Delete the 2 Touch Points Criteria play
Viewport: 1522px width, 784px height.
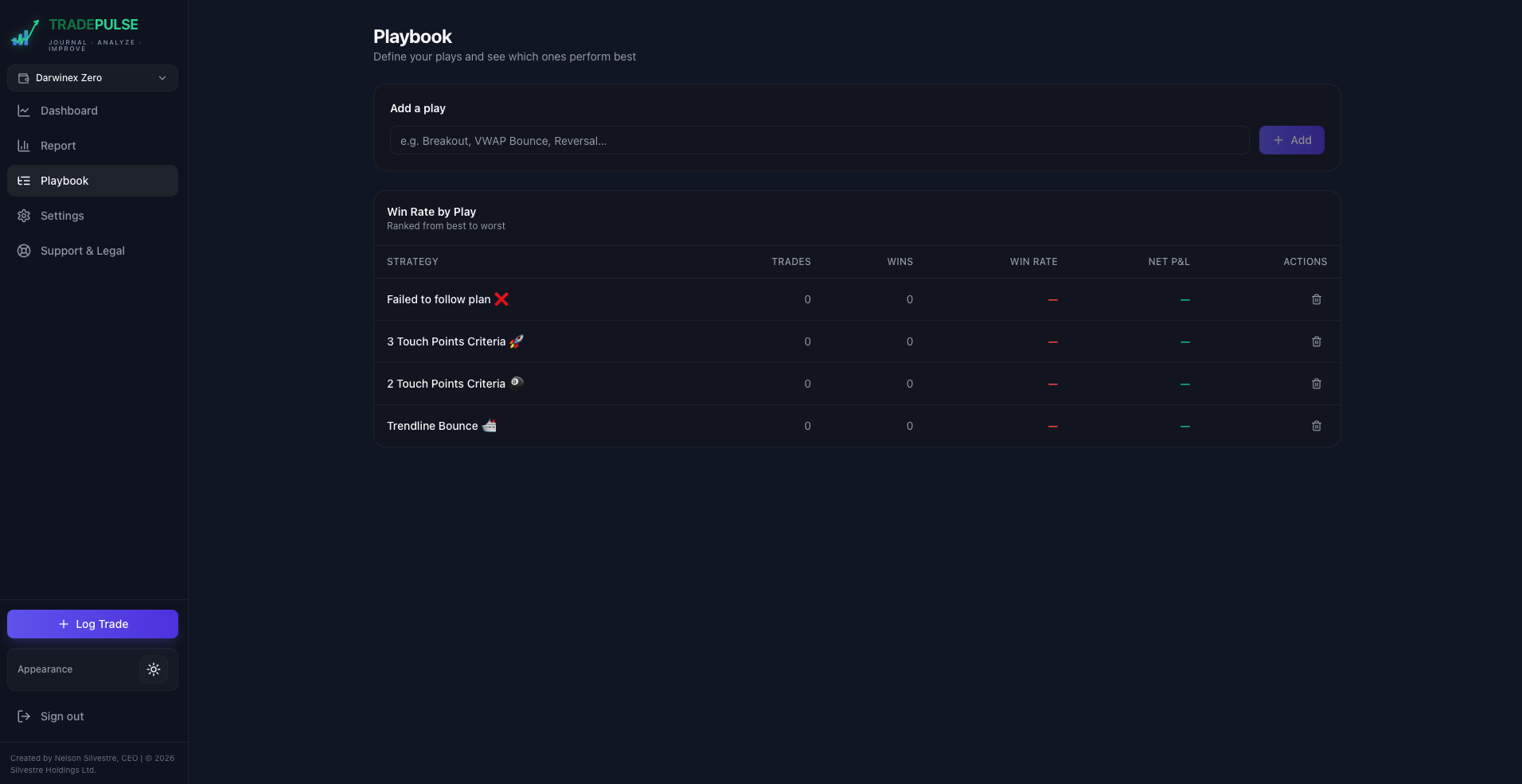coord(1316,384)
